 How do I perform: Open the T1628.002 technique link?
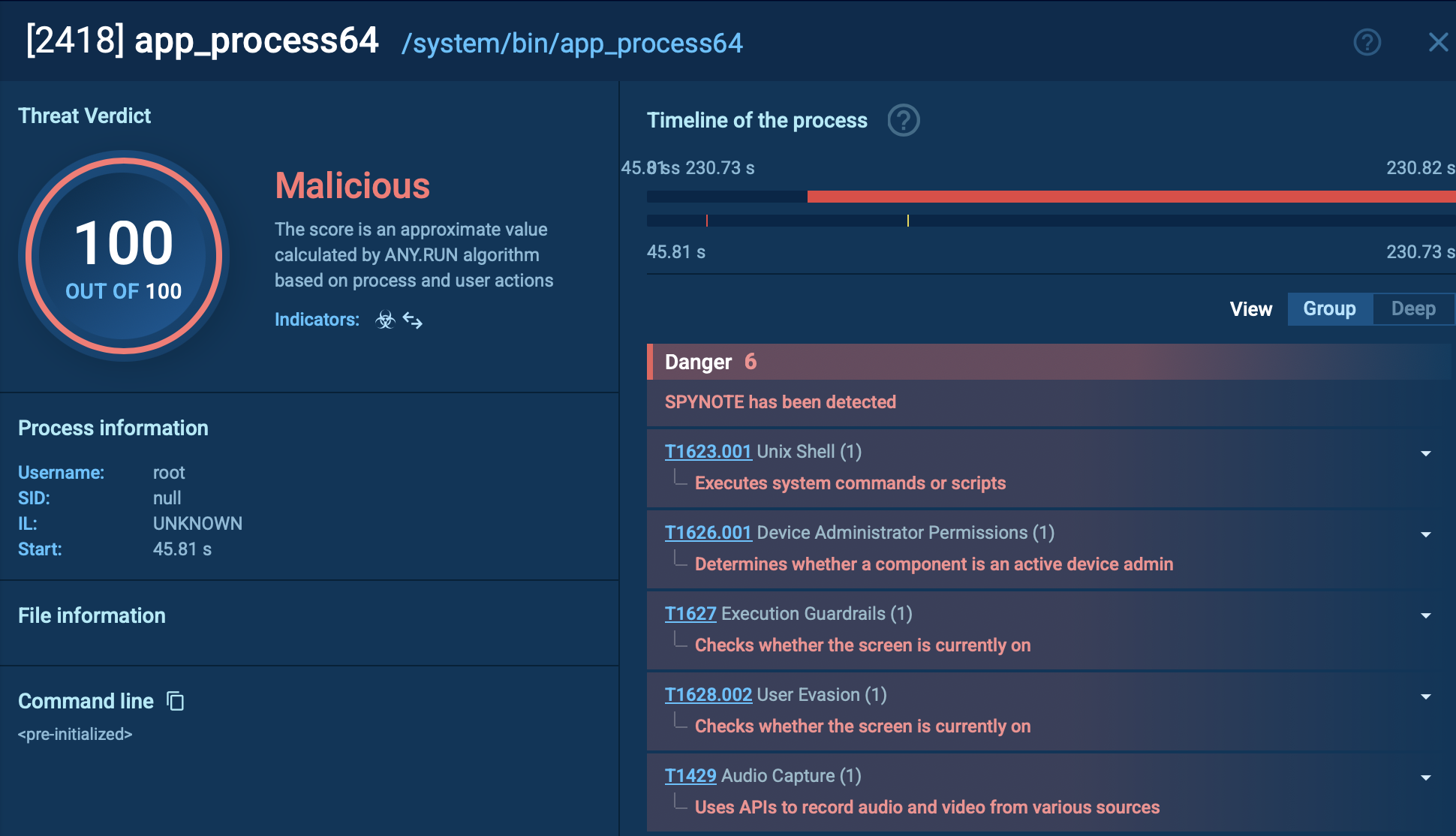click(708, 694)
